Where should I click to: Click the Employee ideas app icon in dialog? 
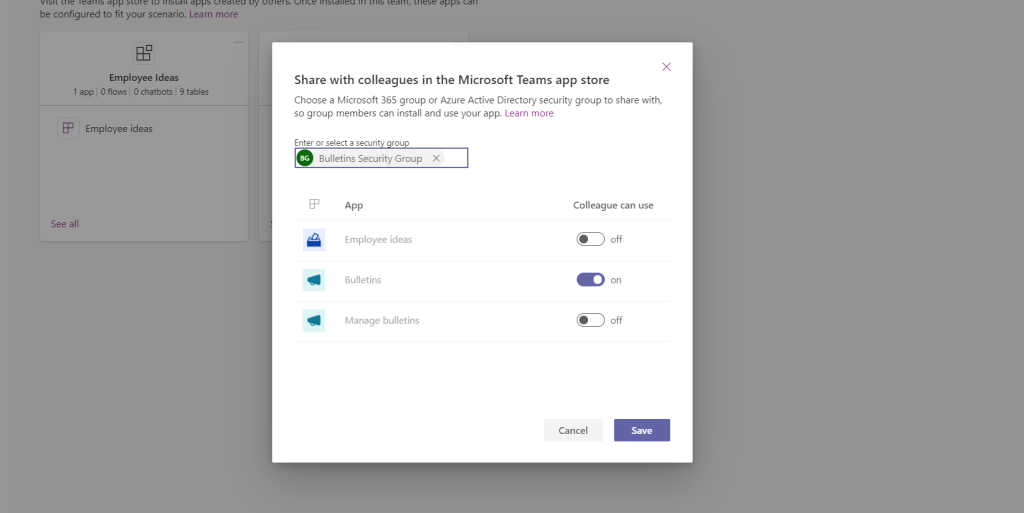pyautogui.click(x=314, y=240)
